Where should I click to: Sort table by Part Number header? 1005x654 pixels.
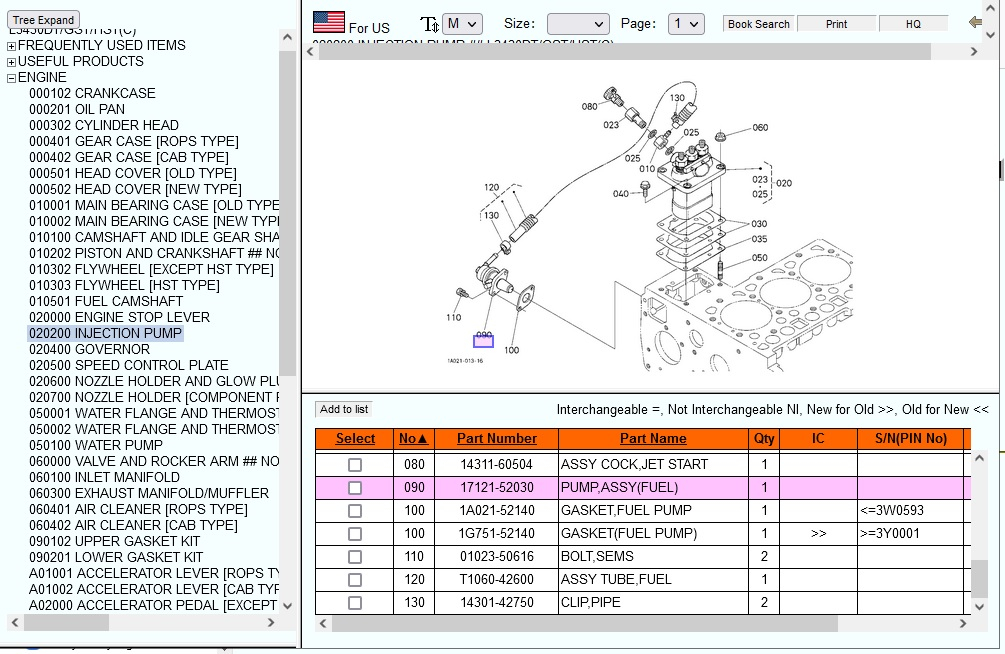(497, 439)
